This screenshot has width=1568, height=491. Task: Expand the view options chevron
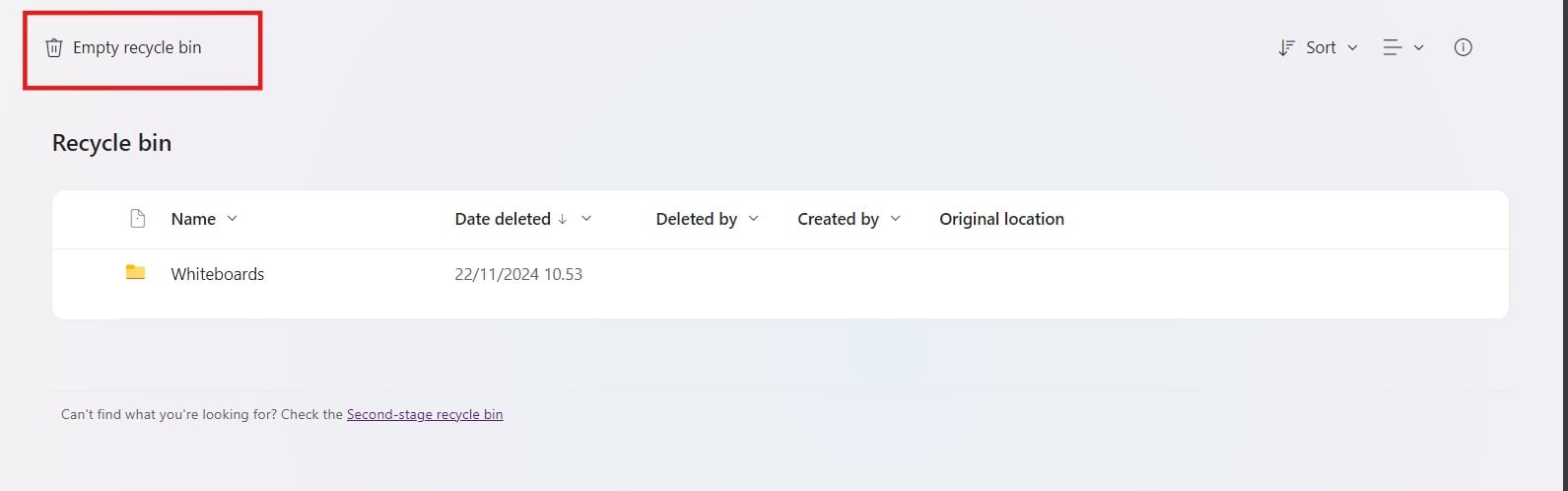coord(1419,47)
